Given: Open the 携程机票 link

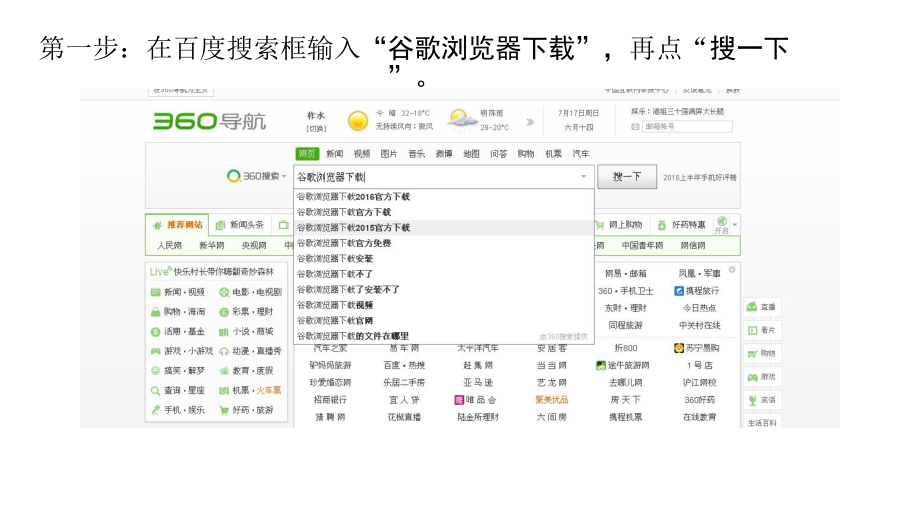Looking at the screenshot, I should click(x=625, y=417).
